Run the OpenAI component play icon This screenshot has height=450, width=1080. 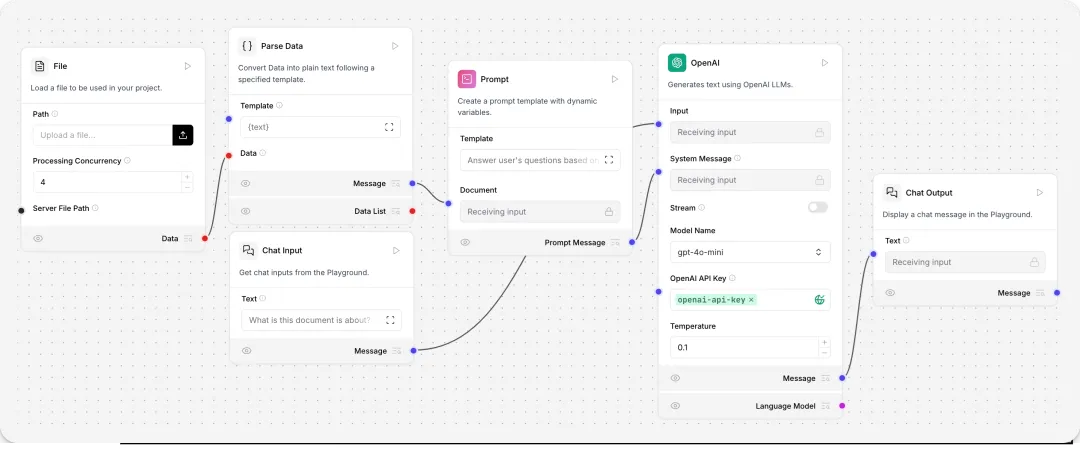[825, 63]
